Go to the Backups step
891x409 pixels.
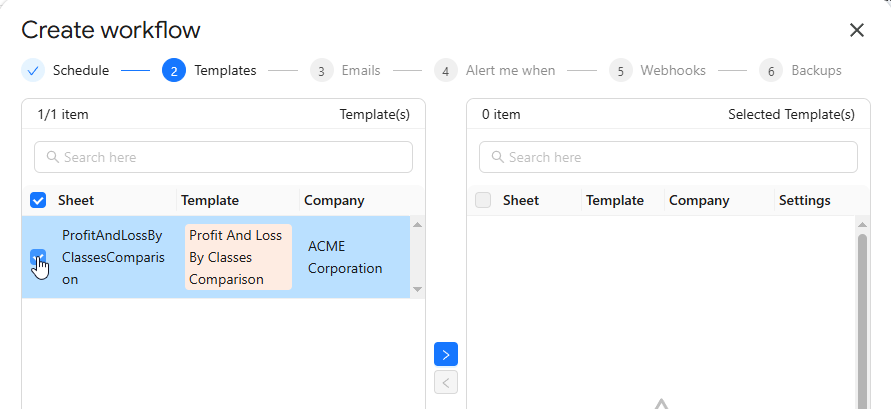coord(815,71)
